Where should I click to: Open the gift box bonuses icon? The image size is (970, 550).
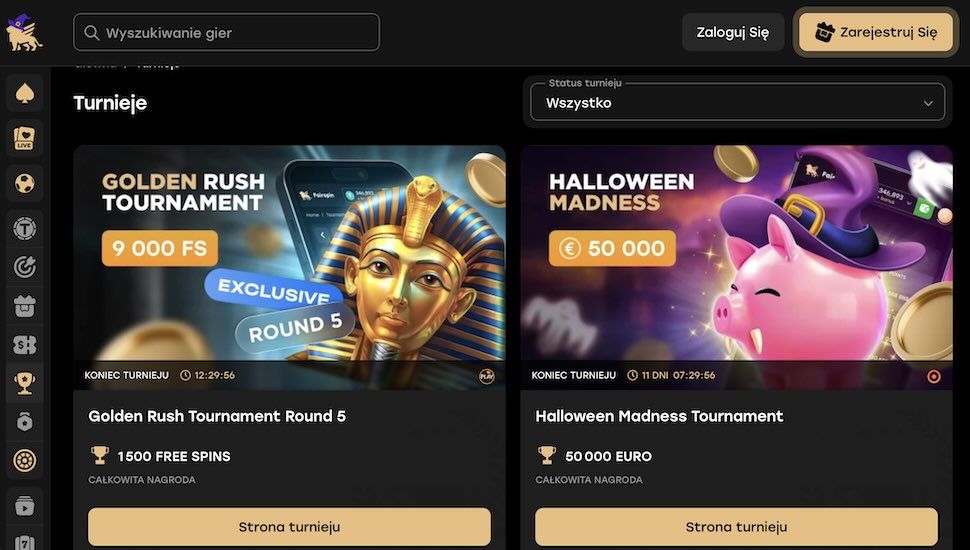25,306
